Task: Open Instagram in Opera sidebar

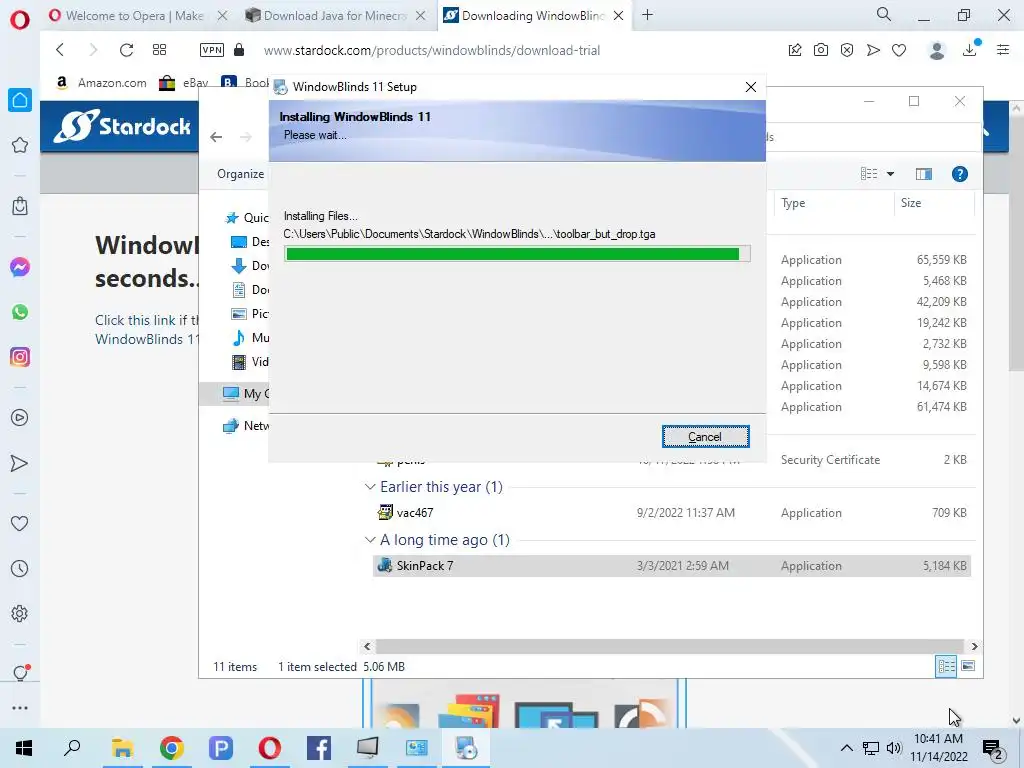Action: pyautogui.click(x=20, y=357)
